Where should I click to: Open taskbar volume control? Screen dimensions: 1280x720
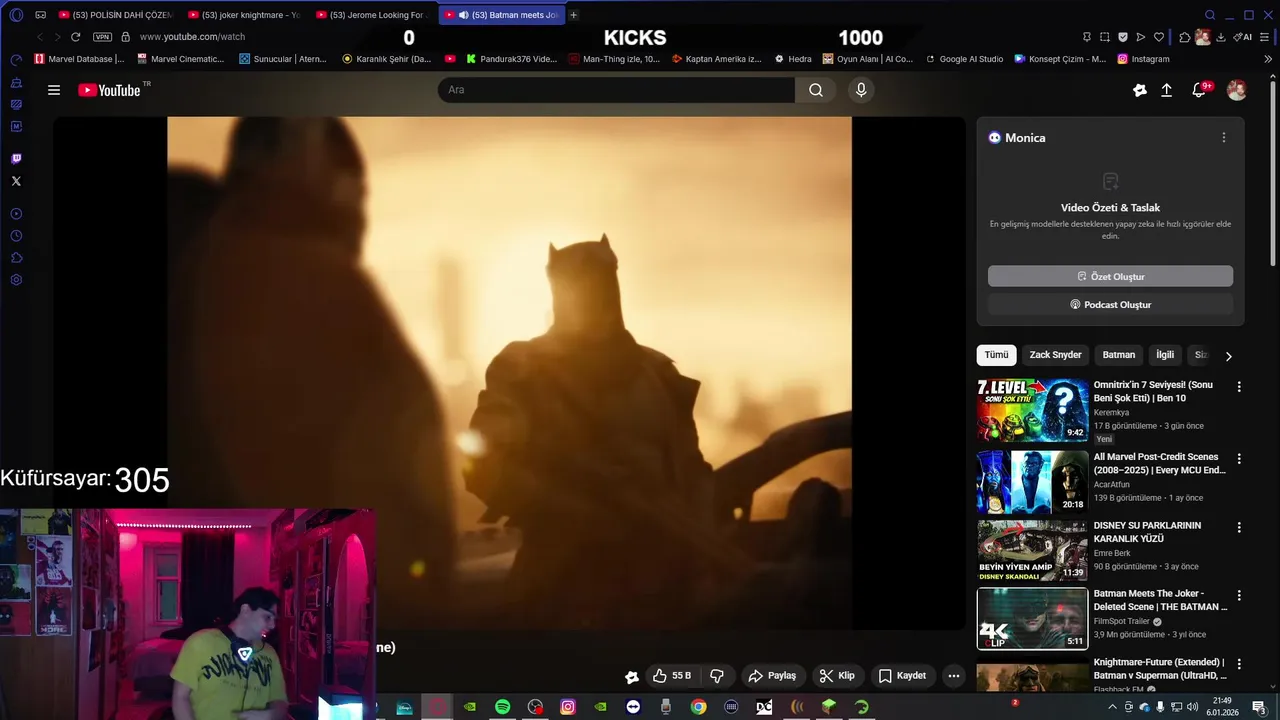click(1192, 708)
